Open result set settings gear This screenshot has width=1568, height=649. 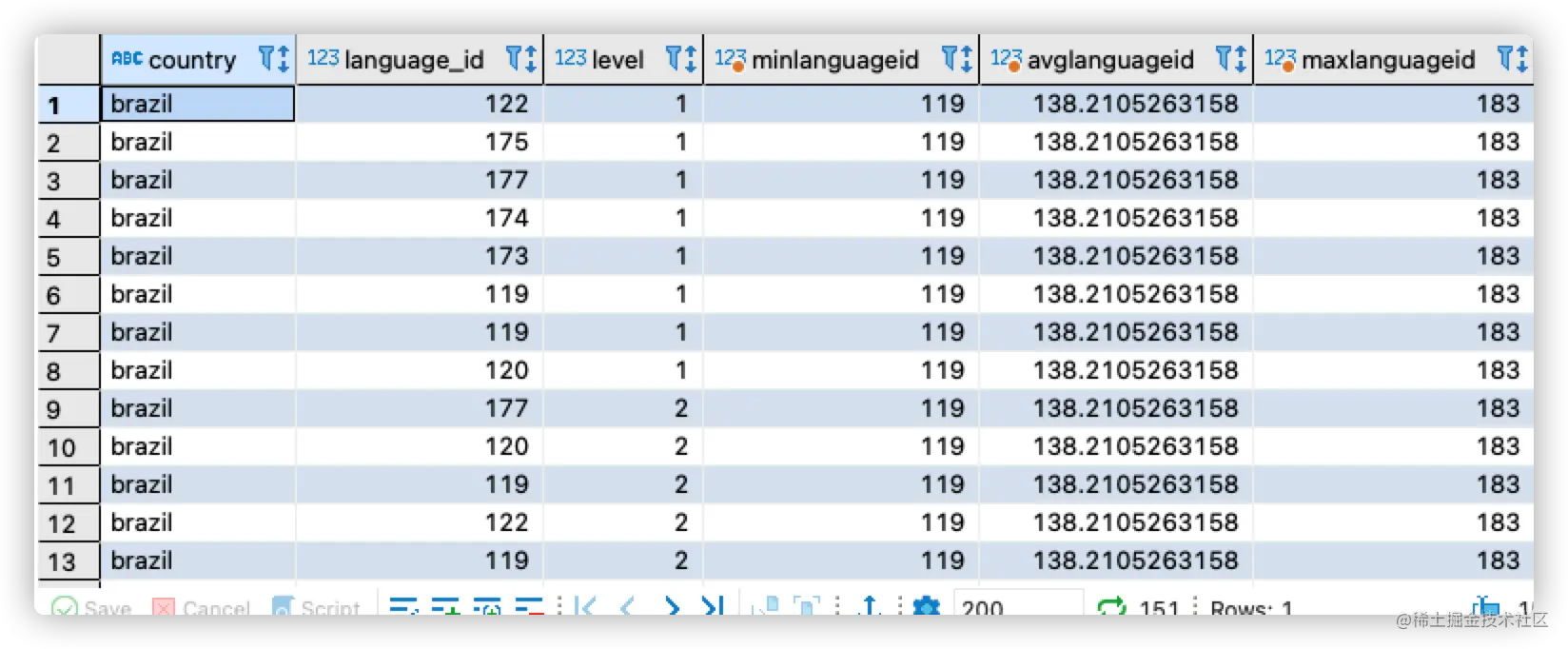click(926, 606)
